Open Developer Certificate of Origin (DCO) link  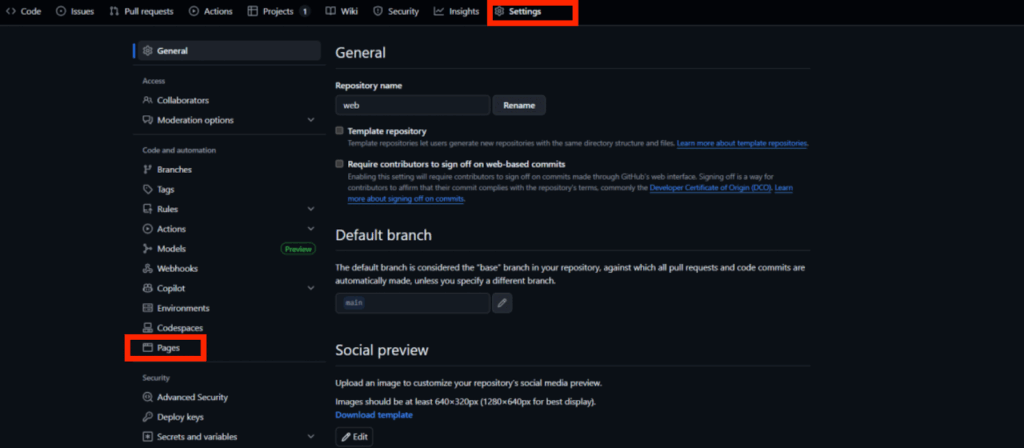click(x=711, y=188)
